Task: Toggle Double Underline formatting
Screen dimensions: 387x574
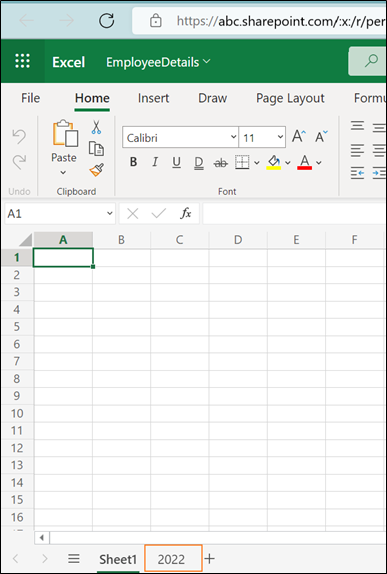Action: tap(198, 163)
